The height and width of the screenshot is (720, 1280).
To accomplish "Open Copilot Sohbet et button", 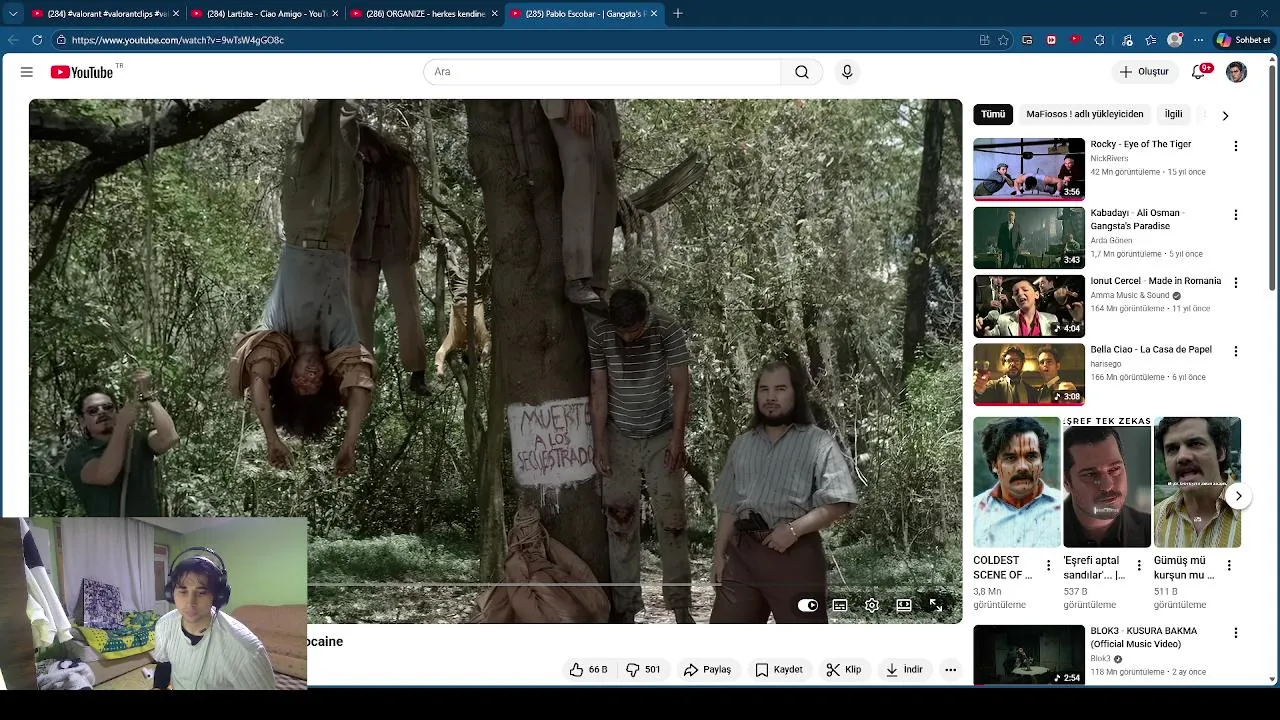I will pos(1244,40).
